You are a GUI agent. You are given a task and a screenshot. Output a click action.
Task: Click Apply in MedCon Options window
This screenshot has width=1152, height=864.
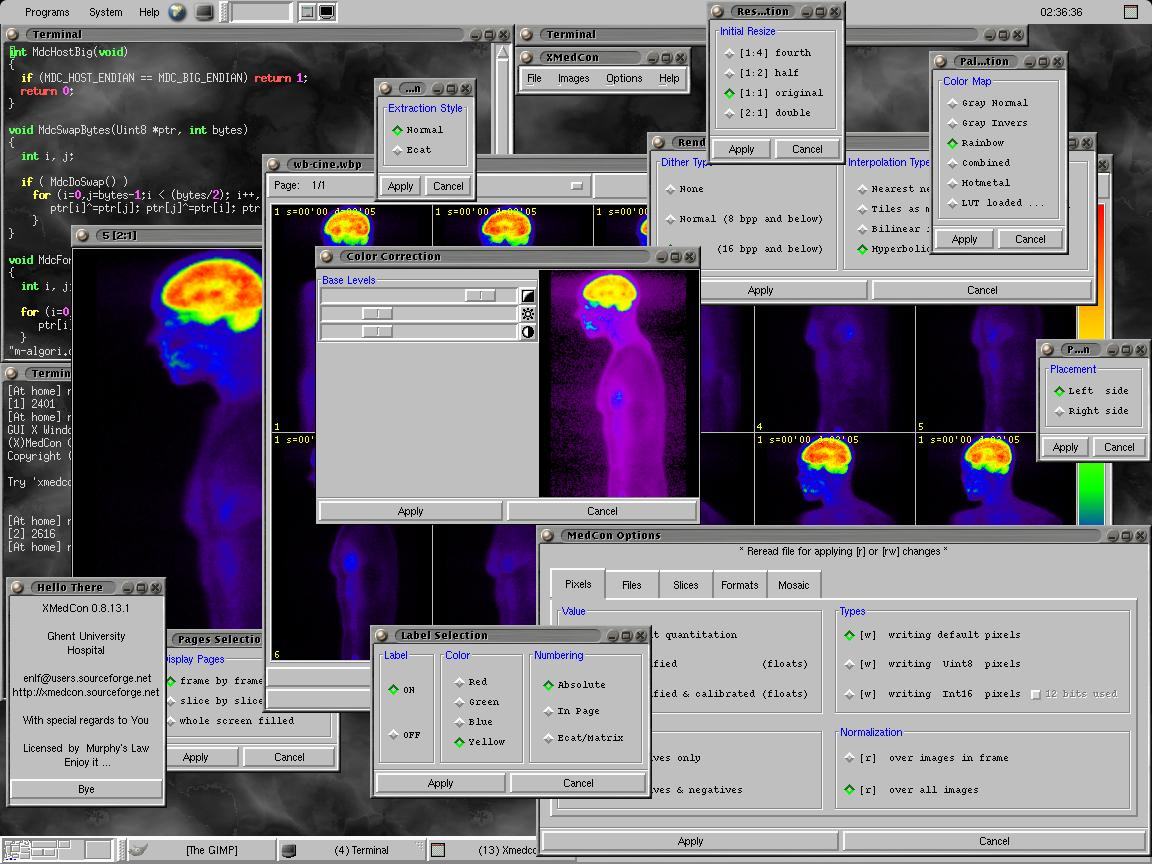[x=690, y=841]
